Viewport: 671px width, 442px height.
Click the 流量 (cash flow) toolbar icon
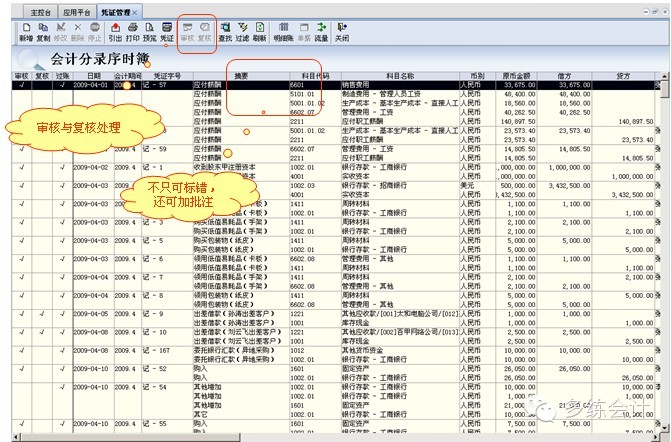click(321, 33)
